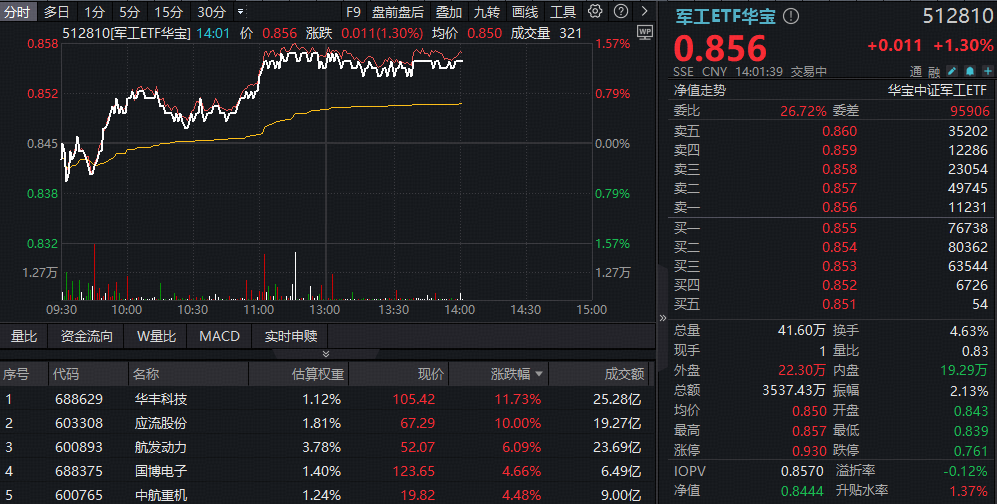Screen dimensions: 997x504
Task: Open 净值走势 net value trend link
Action: point(699,90)
